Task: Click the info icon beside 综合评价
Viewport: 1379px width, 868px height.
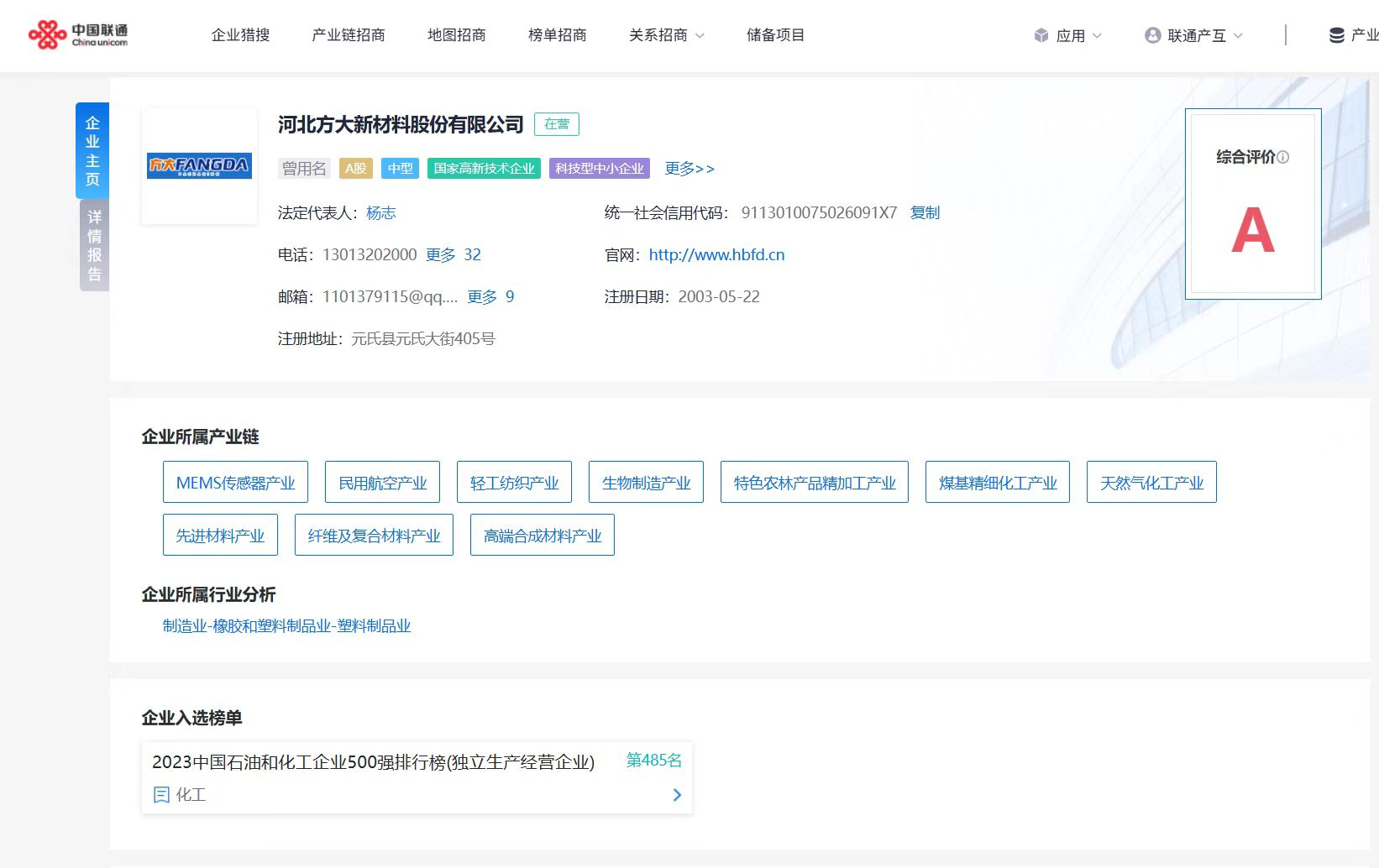Action: coord(1282,157)
